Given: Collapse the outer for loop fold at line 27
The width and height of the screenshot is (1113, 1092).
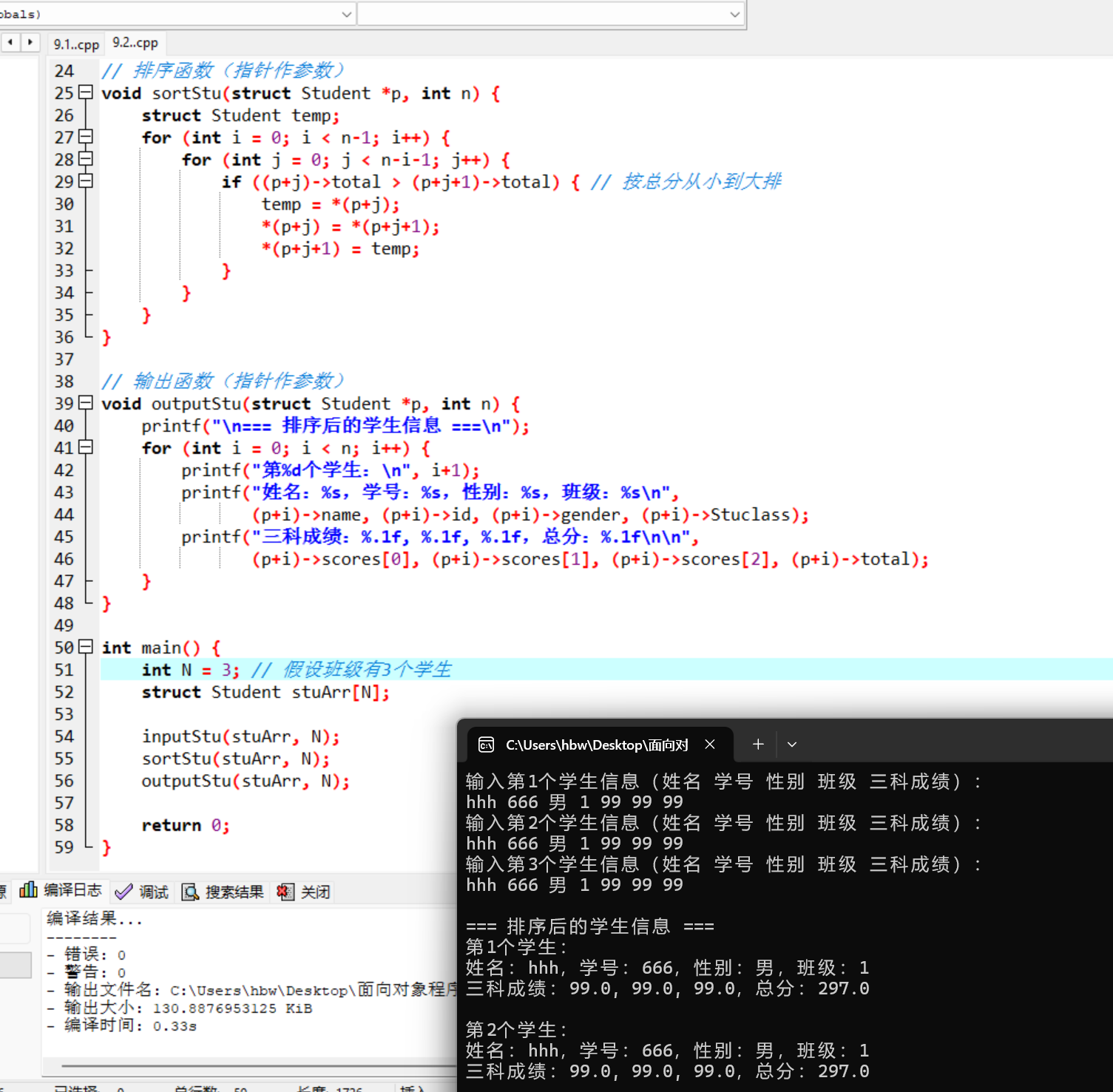Looking at the screenshot, I should click(x=86, y=137).
